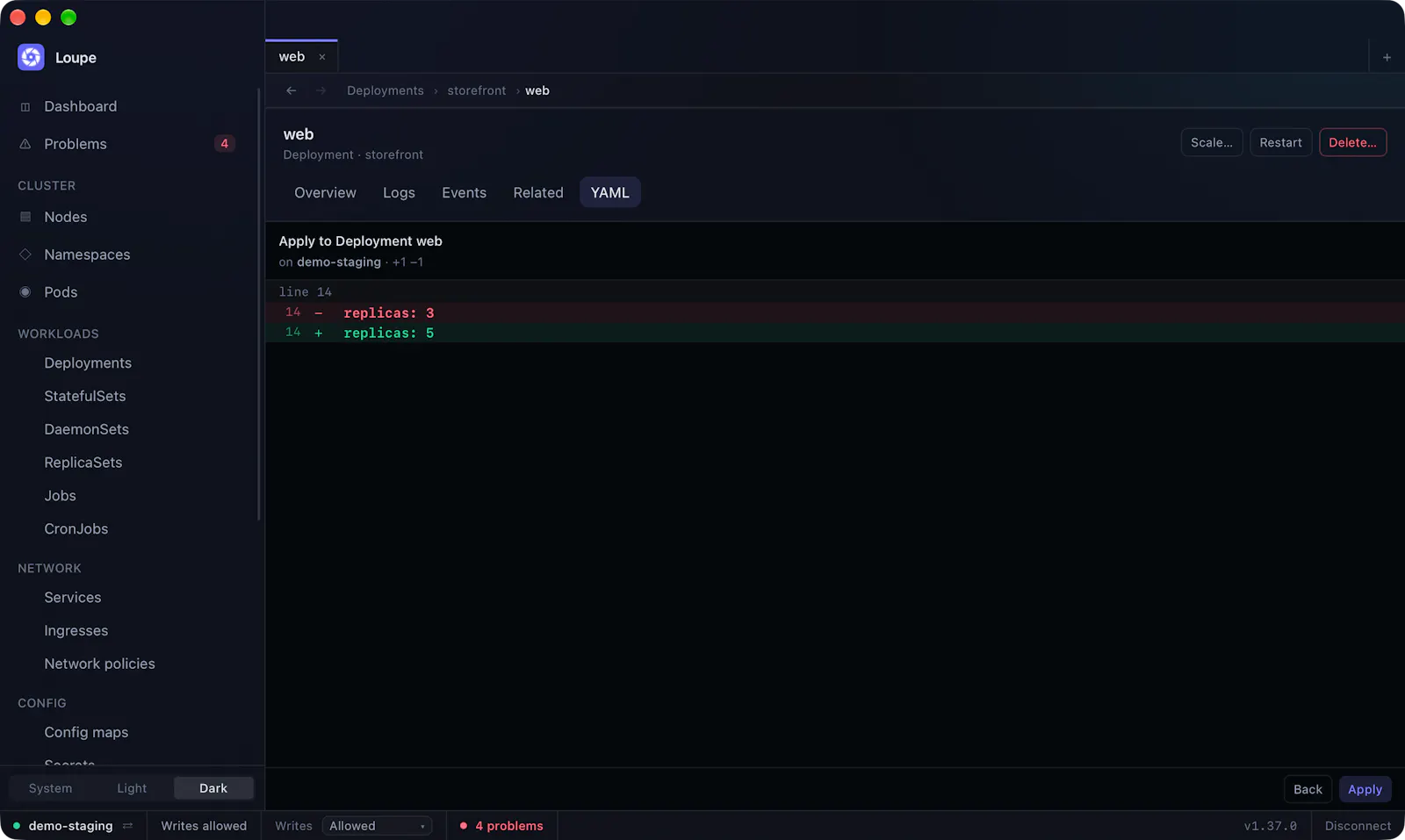Click the Problems count badge showing 4

(224, 144)
